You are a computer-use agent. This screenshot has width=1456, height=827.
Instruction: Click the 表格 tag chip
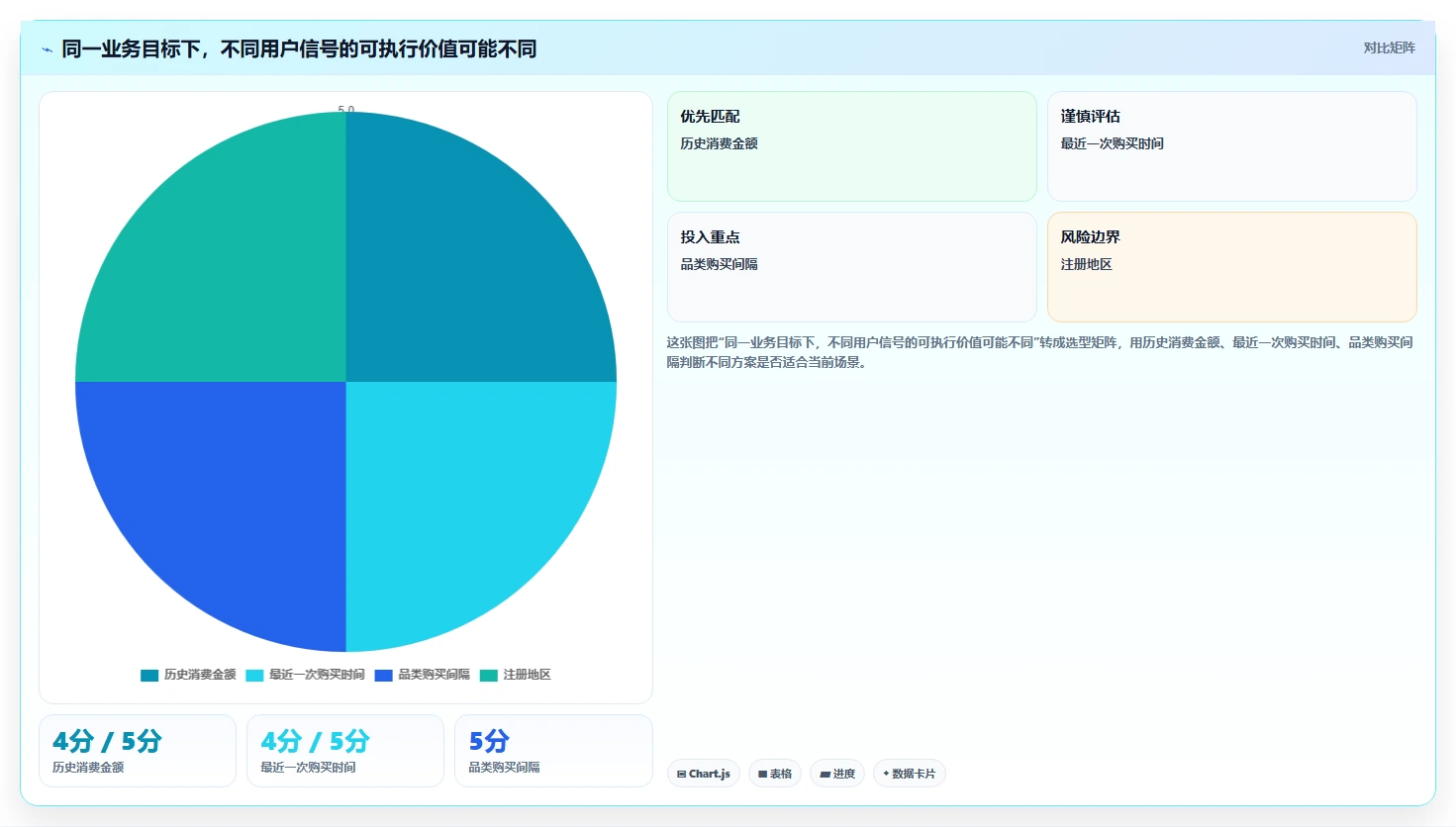[775, 774]
